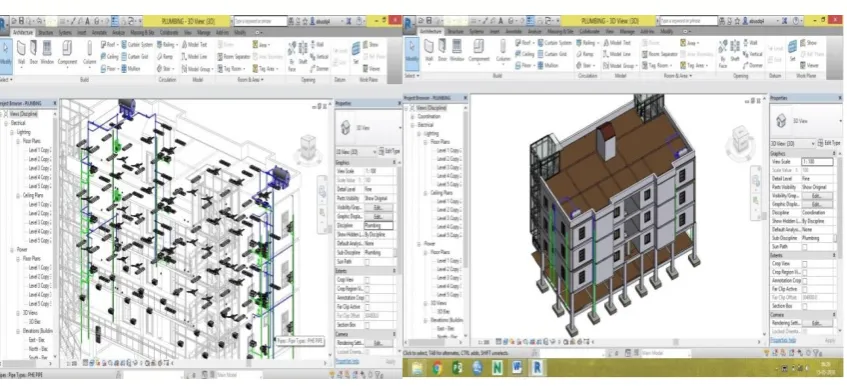Select the Model Text tool in the left window
Screen dimensions: 847x386
tap(193, 44)
